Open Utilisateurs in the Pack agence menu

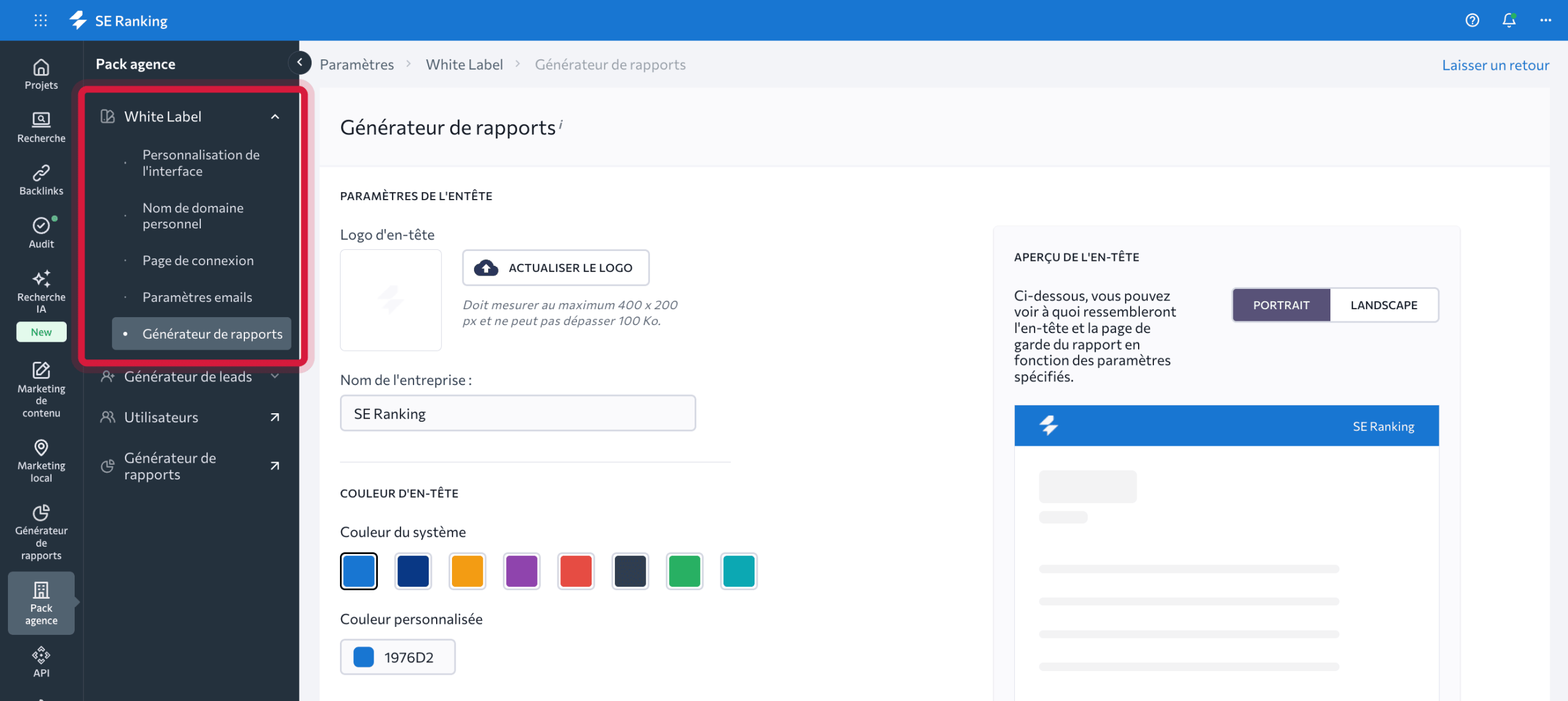[190, 417]
